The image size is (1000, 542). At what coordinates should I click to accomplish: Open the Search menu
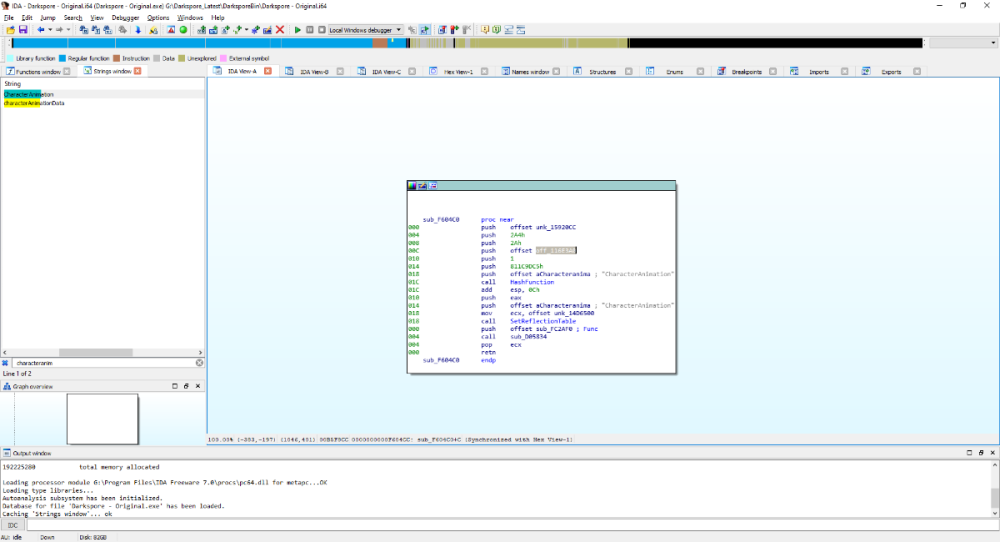[x=73, y=18]
